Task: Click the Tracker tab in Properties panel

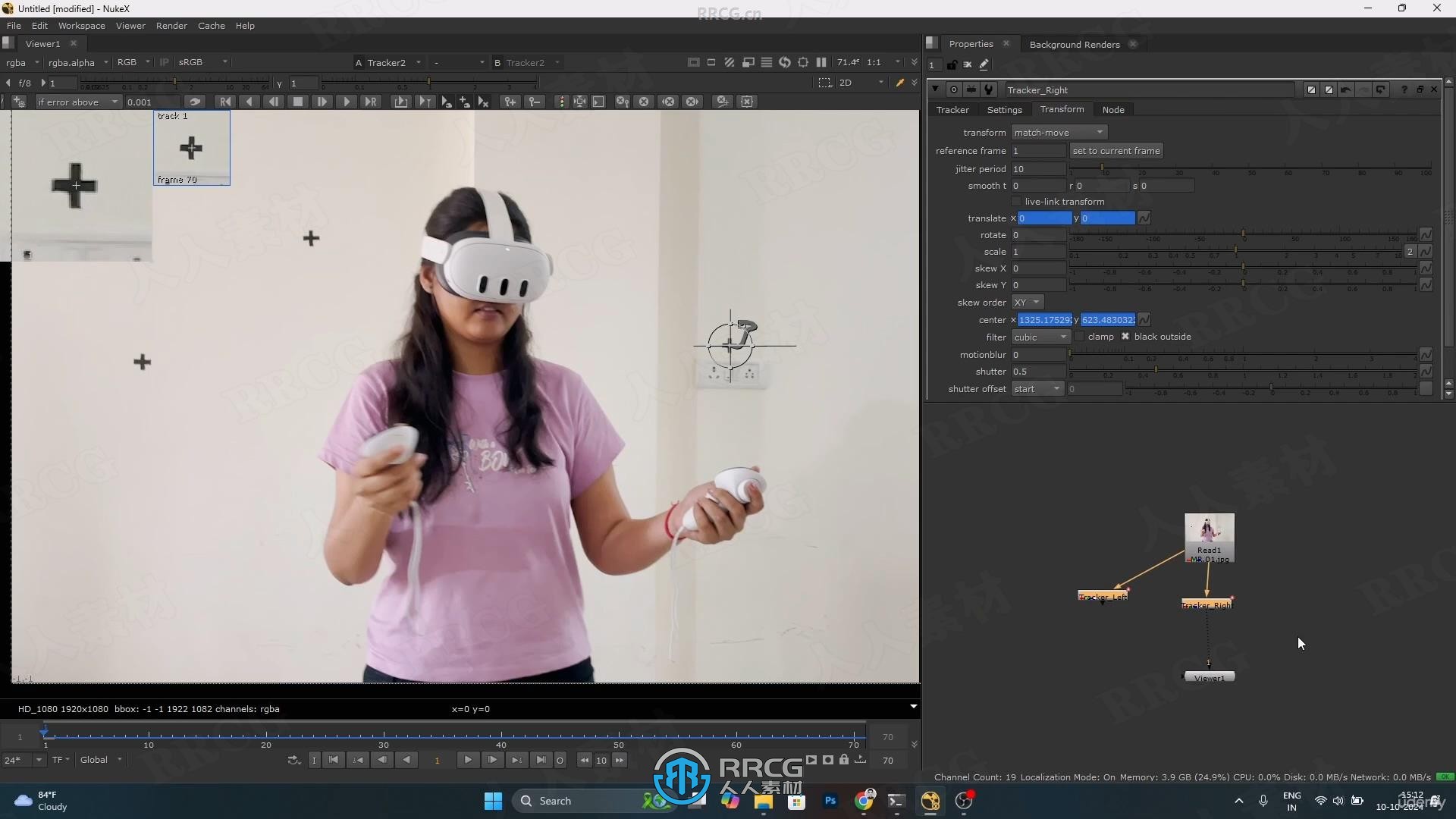Action: click(x=951, y=109)
